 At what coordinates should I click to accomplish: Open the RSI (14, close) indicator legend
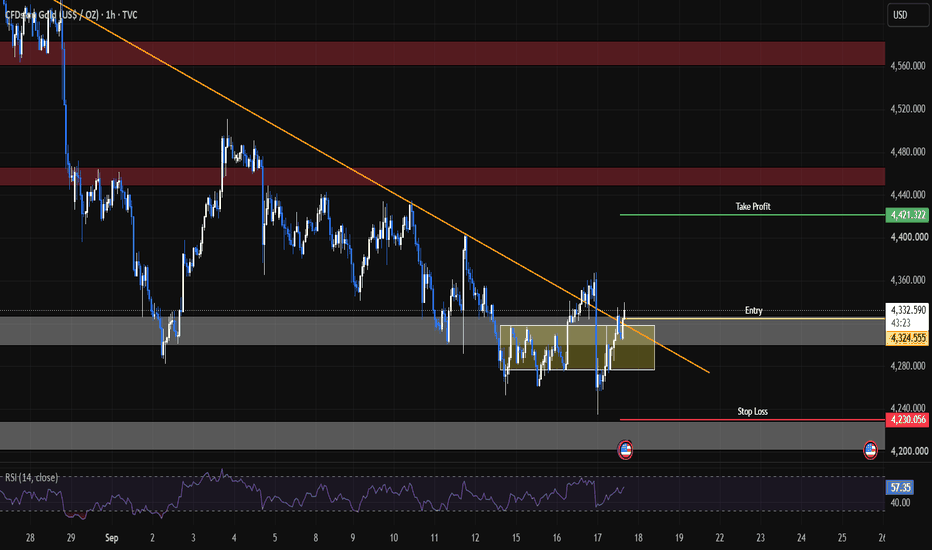pos(32,477)
